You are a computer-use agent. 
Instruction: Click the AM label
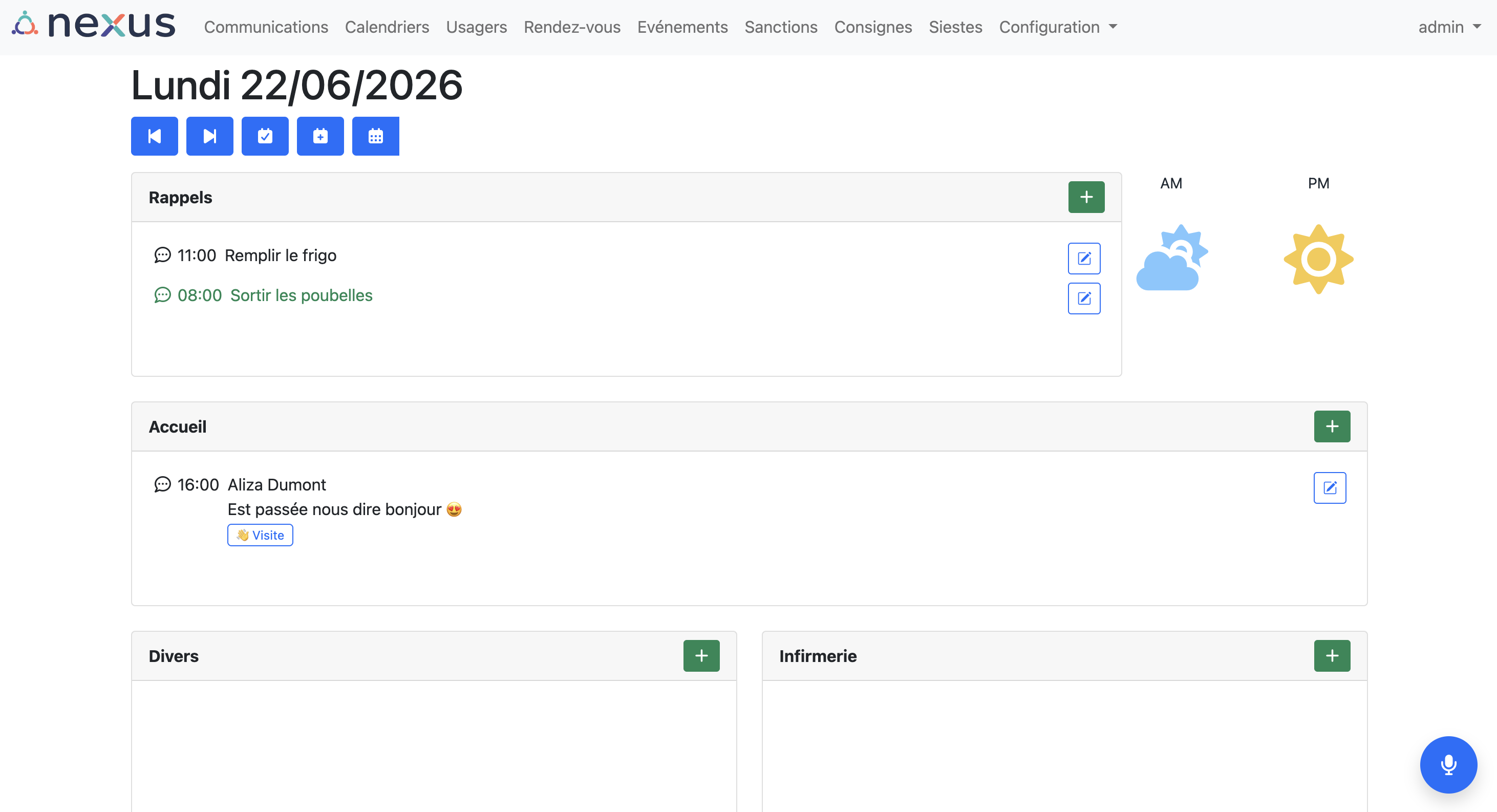click(1171, 183)
